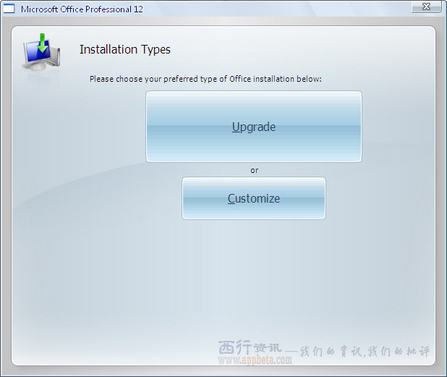Click the 'or' label between the buttons

(254, 170)
